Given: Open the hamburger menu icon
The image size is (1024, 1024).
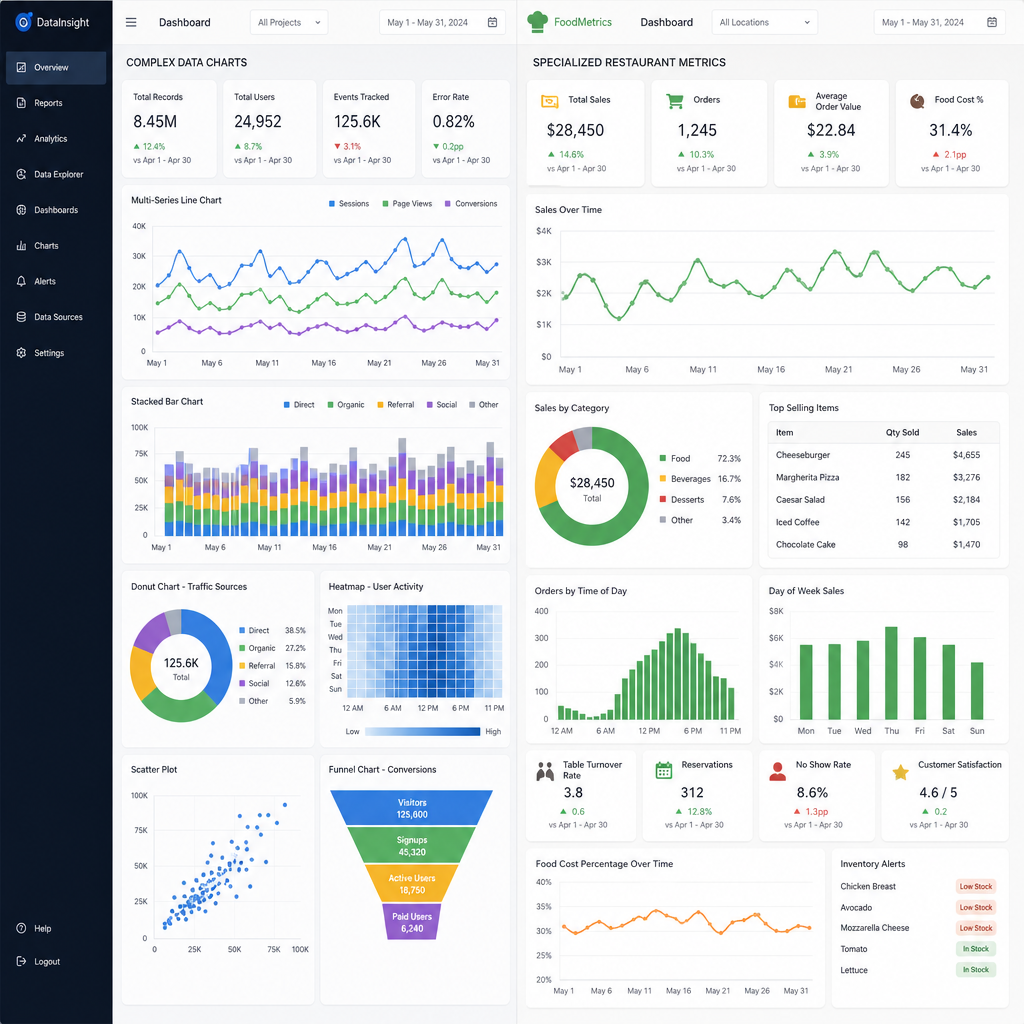Looking at the screenshot, I should coord(131,22).
